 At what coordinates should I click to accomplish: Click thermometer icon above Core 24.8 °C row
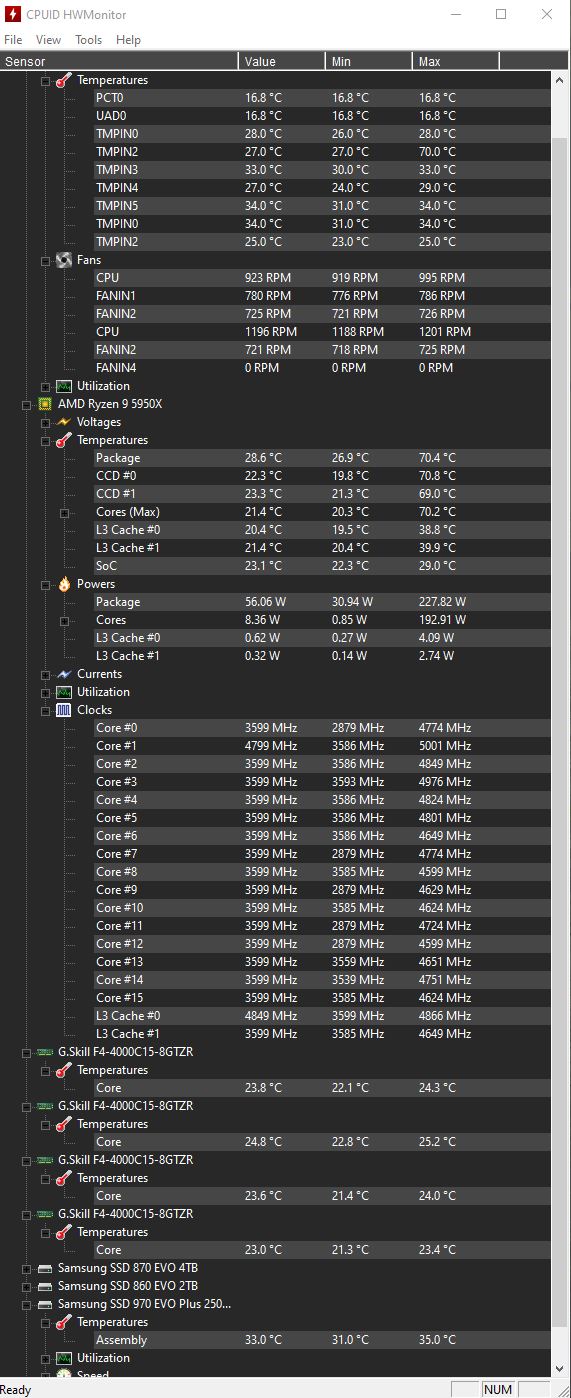click(x=64, y=1124)
